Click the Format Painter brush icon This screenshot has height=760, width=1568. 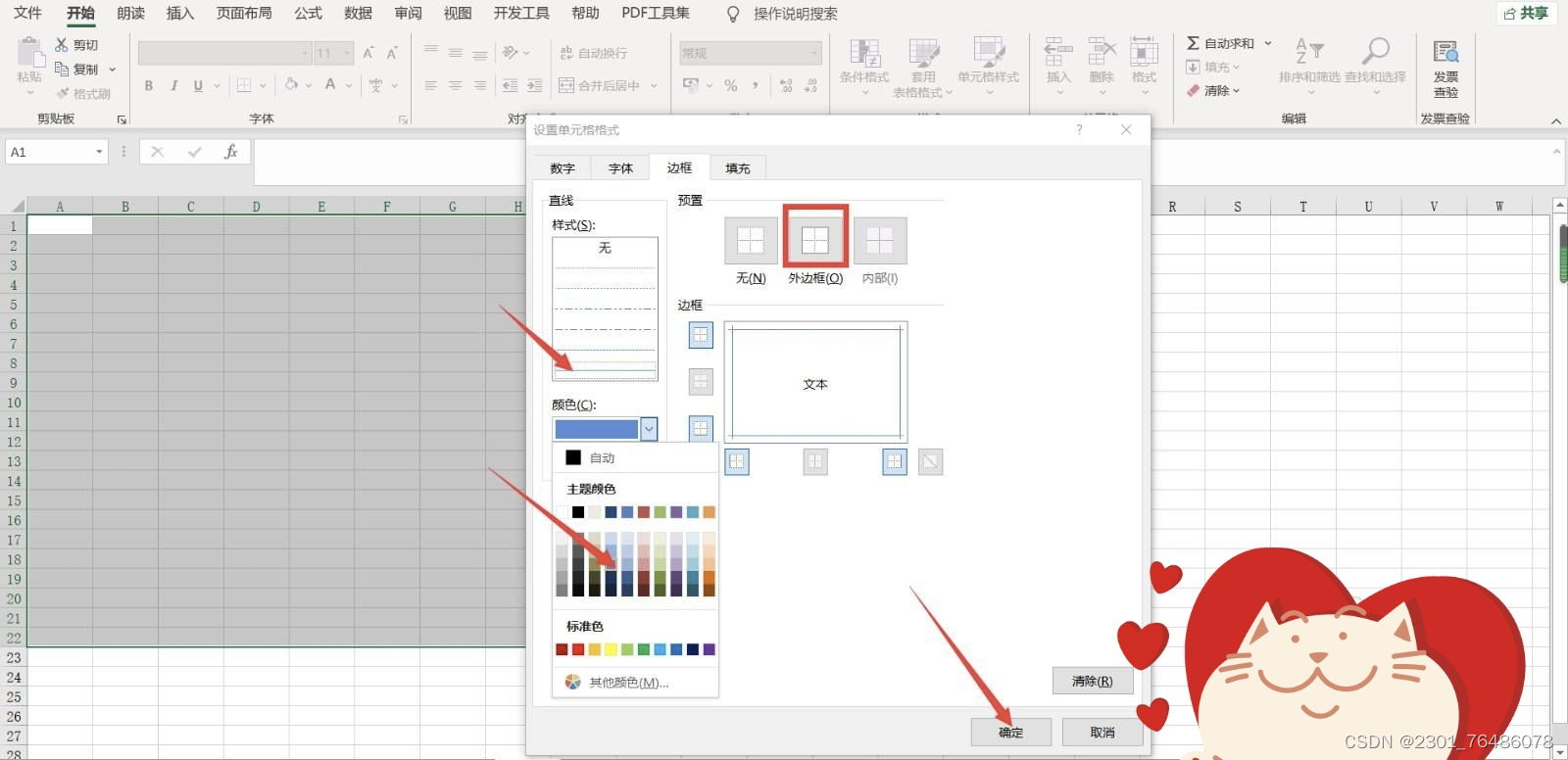[63, 94]
